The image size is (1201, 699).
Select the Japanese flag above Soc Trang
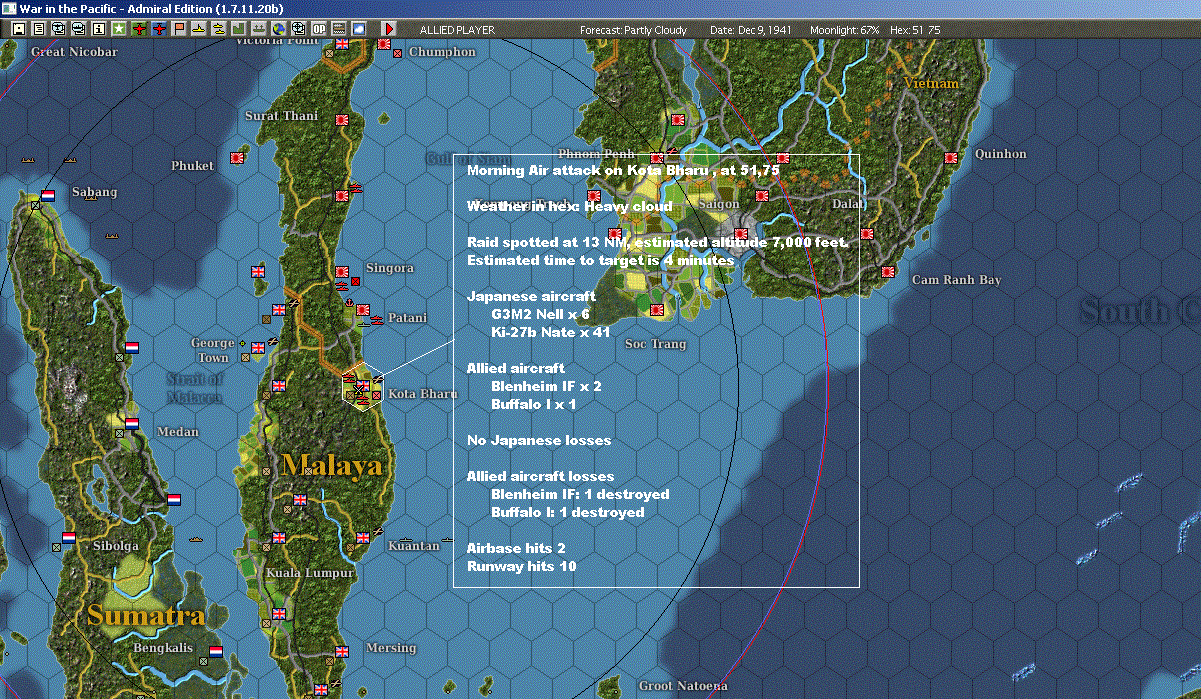tap(657, 309)
